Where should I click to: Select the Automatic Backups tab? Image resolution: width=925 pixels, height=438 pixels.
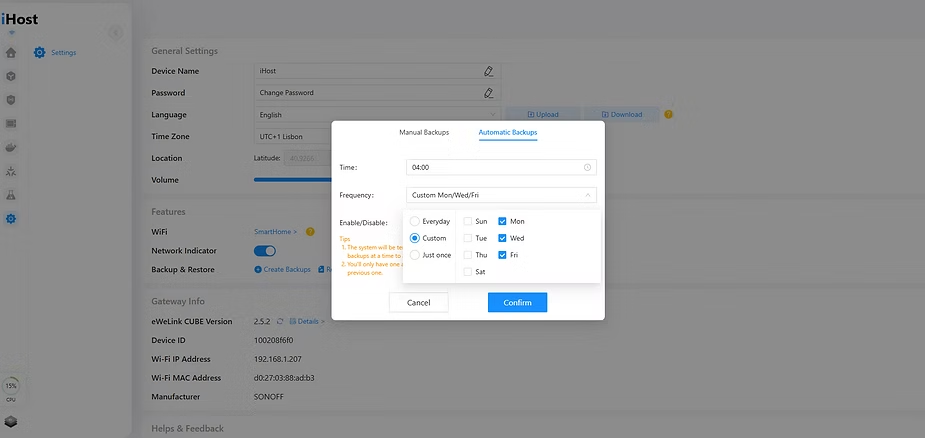(508, 132)
